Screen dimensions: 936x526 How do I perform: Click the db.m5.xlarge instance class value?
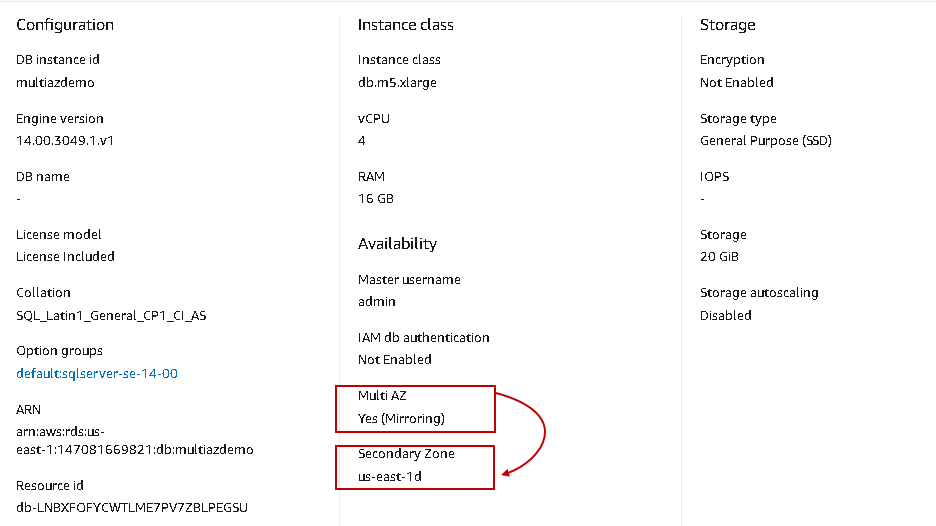[397, 82]
